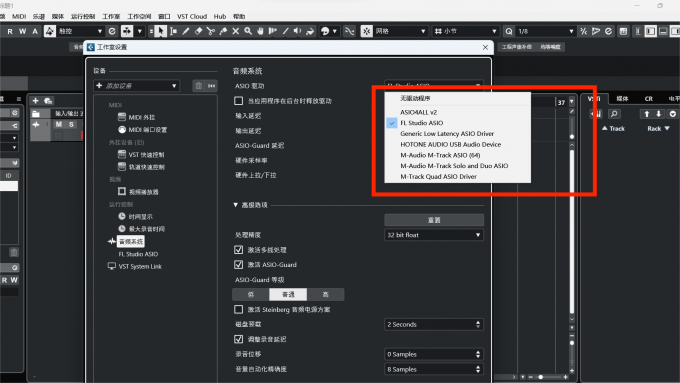Click the Q Apply Quantize icon
The width and height of the screenshot is (680, 383).
pos(509,31)
